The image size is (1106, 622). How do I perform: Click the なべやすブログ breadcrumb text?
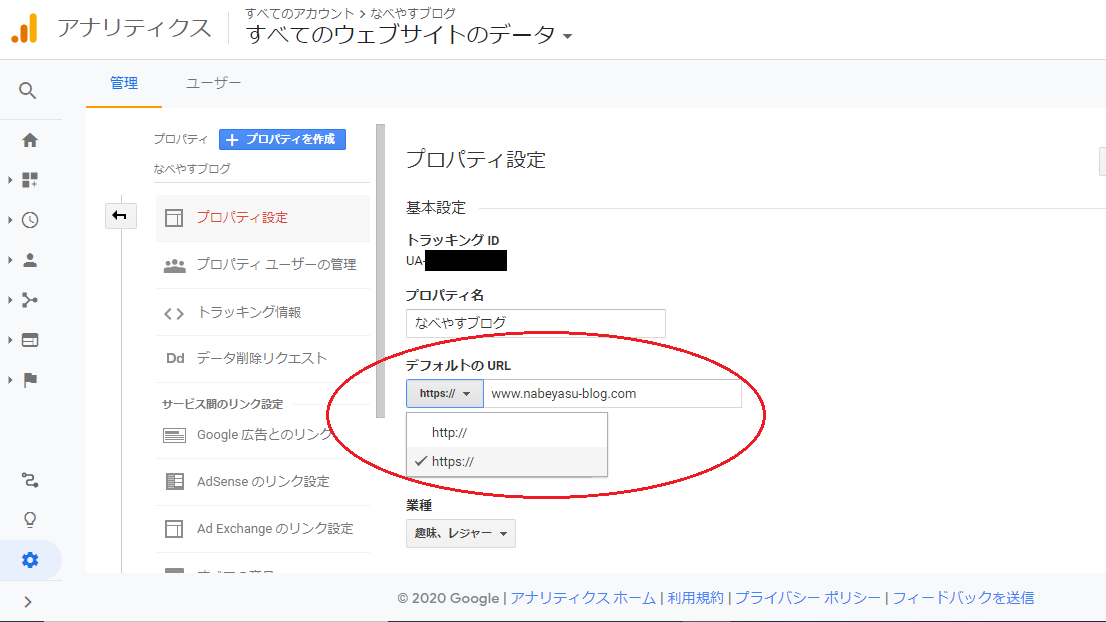tap(413, 13)
